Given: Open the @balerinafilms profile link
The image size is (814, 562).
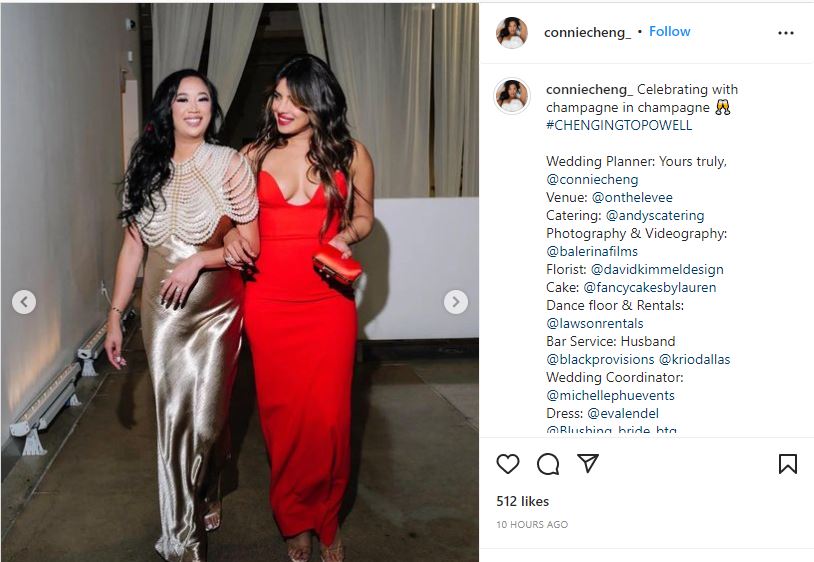Looking at the screenshot, I should [x=592, y=251].
